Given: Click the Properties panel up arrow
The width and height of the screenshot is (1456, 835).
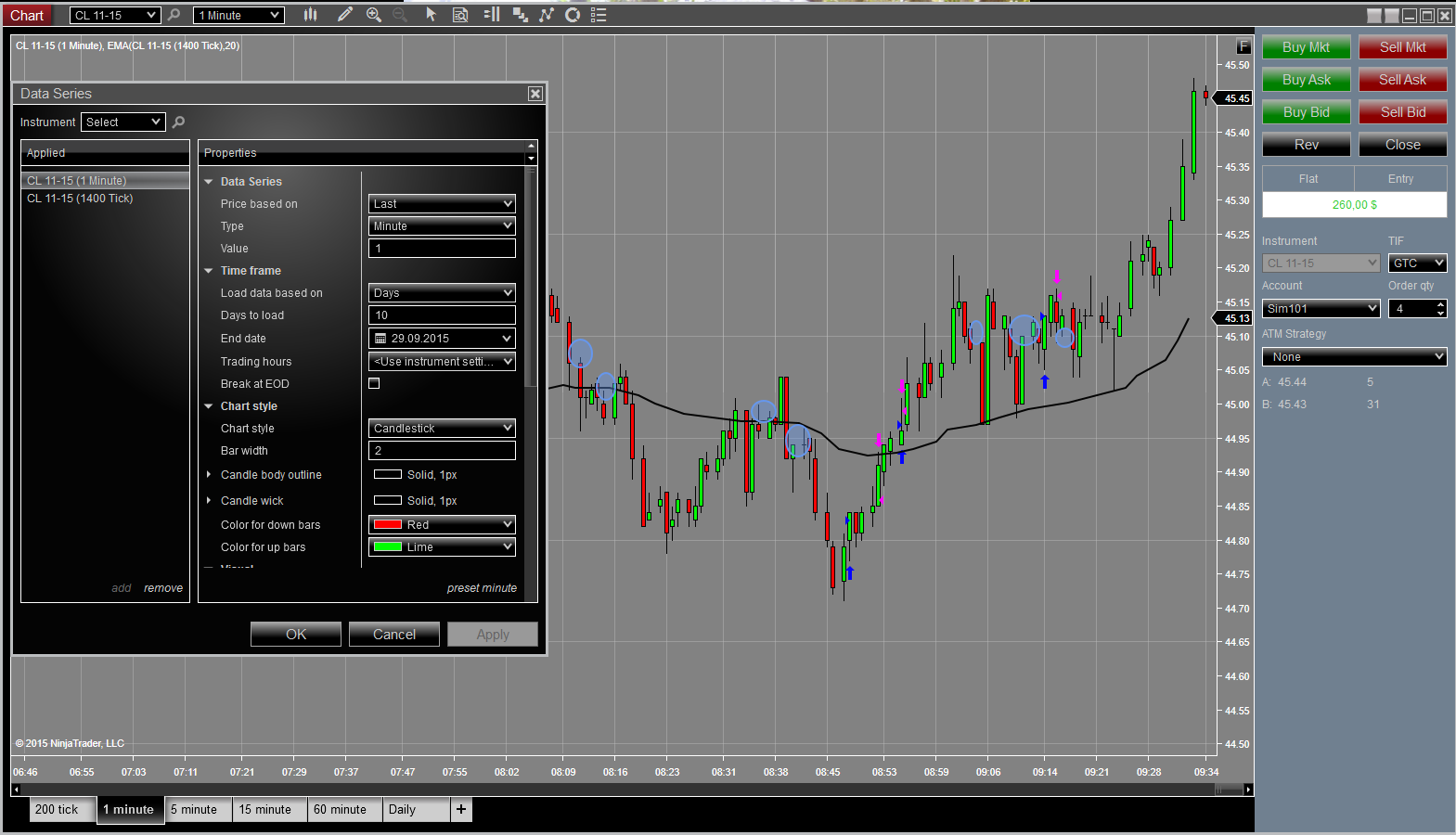Looking at the screenshot, I should coord(531,147).
